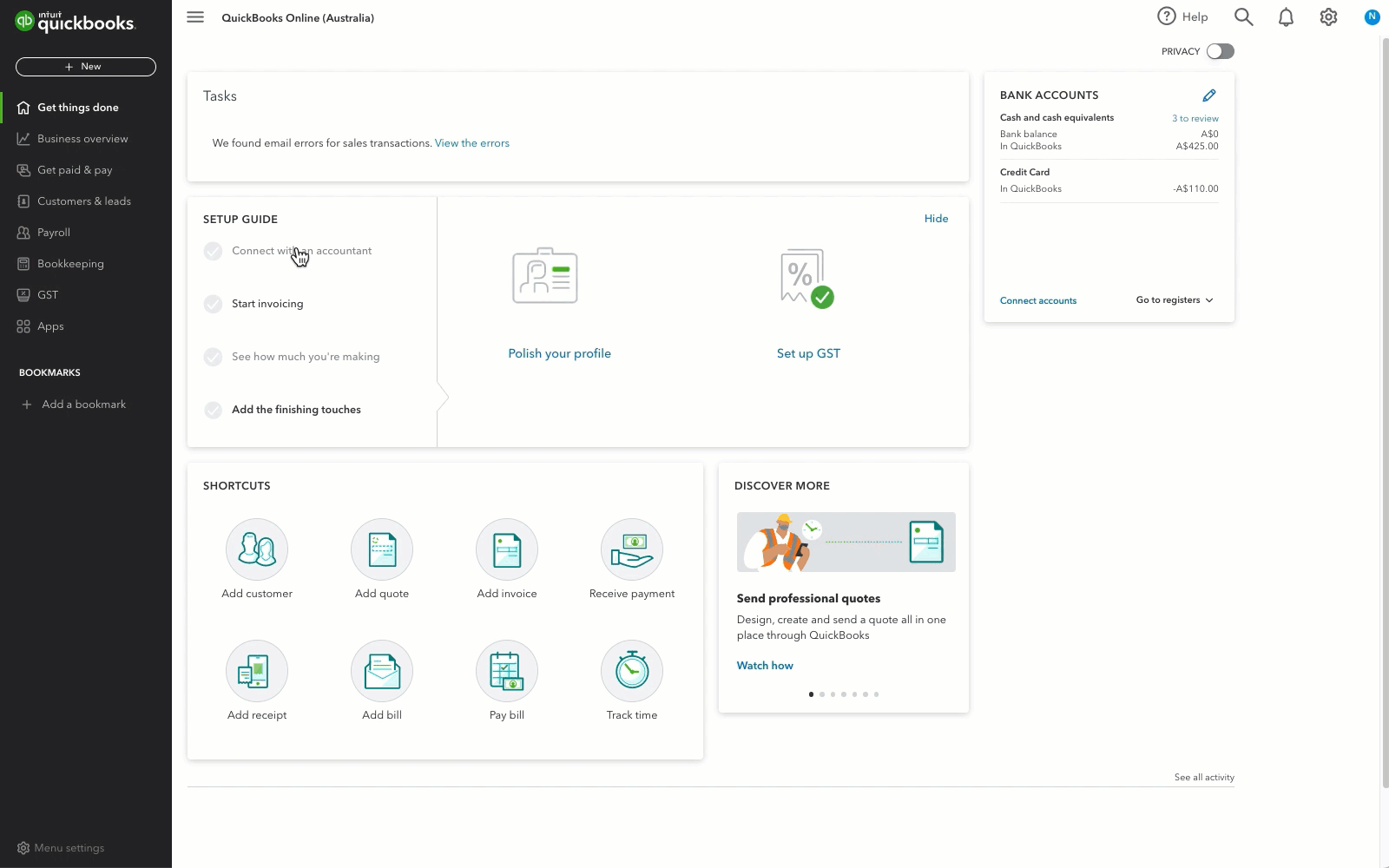1389x868 pixels.
Task: Click the New button in sidebar
Action: (85, 66)
